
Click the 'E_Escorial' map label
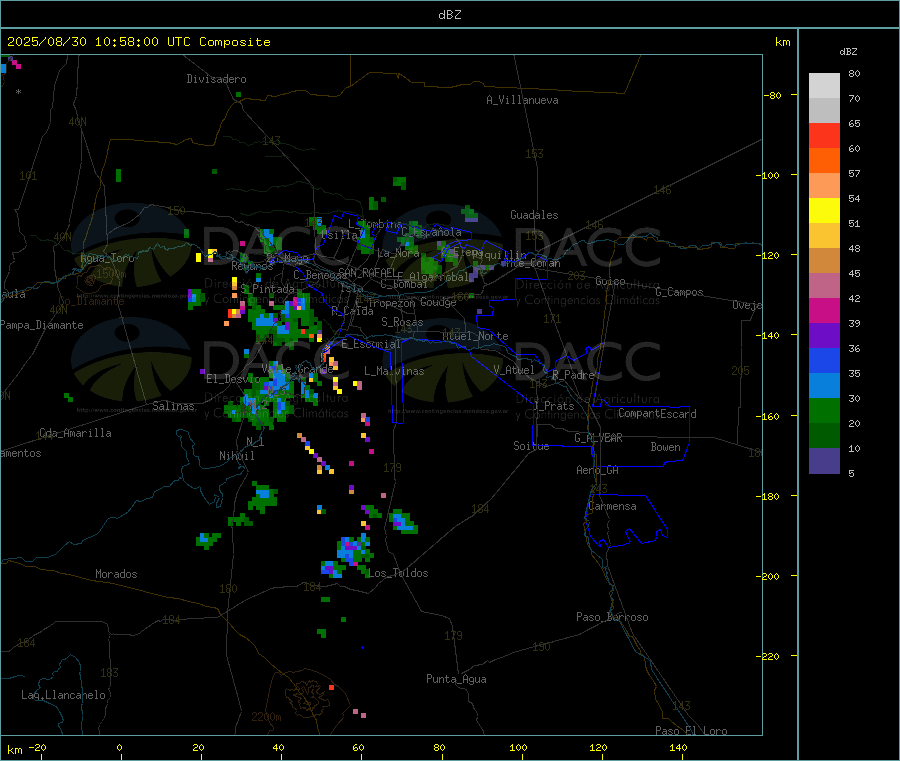tap(371, 344)
